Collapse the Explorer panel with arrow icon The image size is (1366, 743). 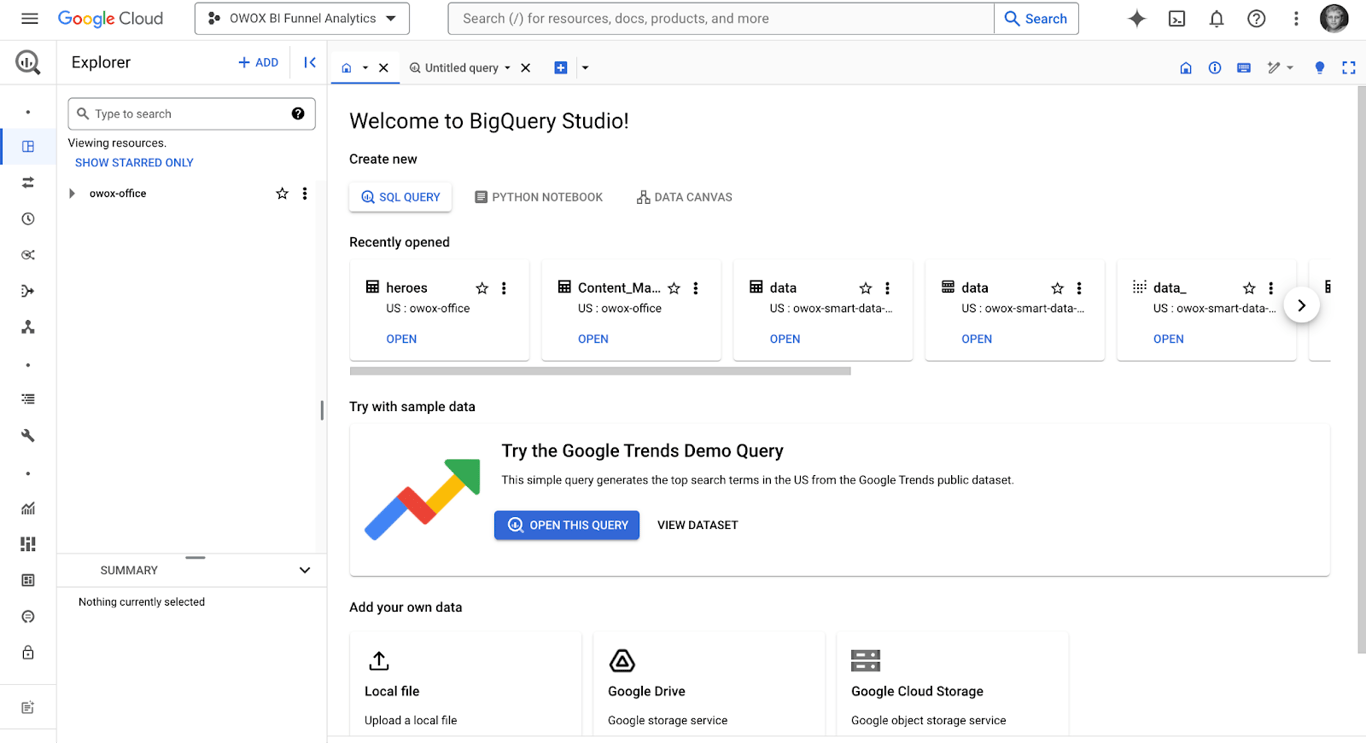point(310,62)
